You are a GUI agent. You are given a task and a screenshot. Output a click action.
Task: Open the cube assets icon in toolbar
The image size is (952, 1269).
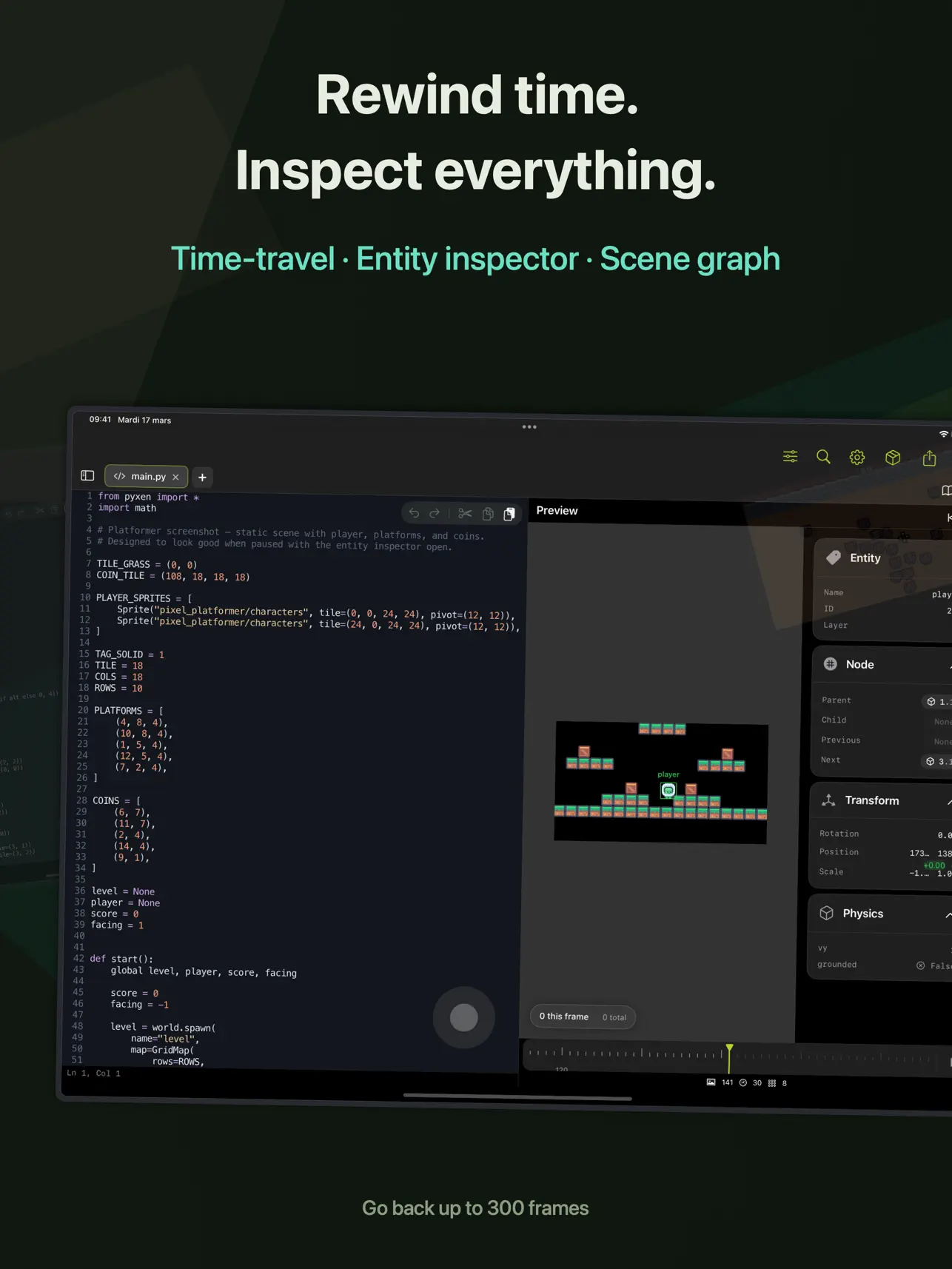893,458
